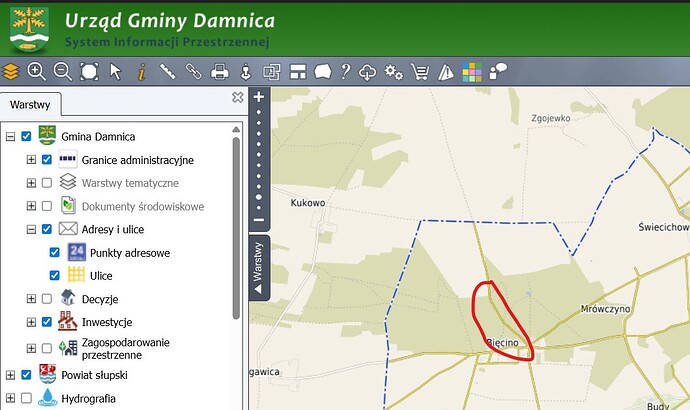Click the zoom level slider handle
Screen dimensions: 690x410
coord(259,197)
